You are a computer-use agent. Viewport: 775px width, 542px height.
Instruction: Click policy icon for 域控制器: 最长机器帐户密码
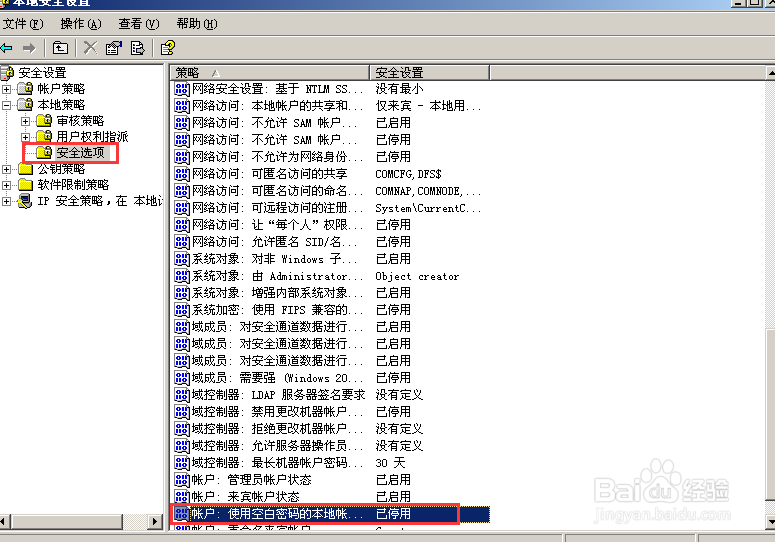[182, 463]
